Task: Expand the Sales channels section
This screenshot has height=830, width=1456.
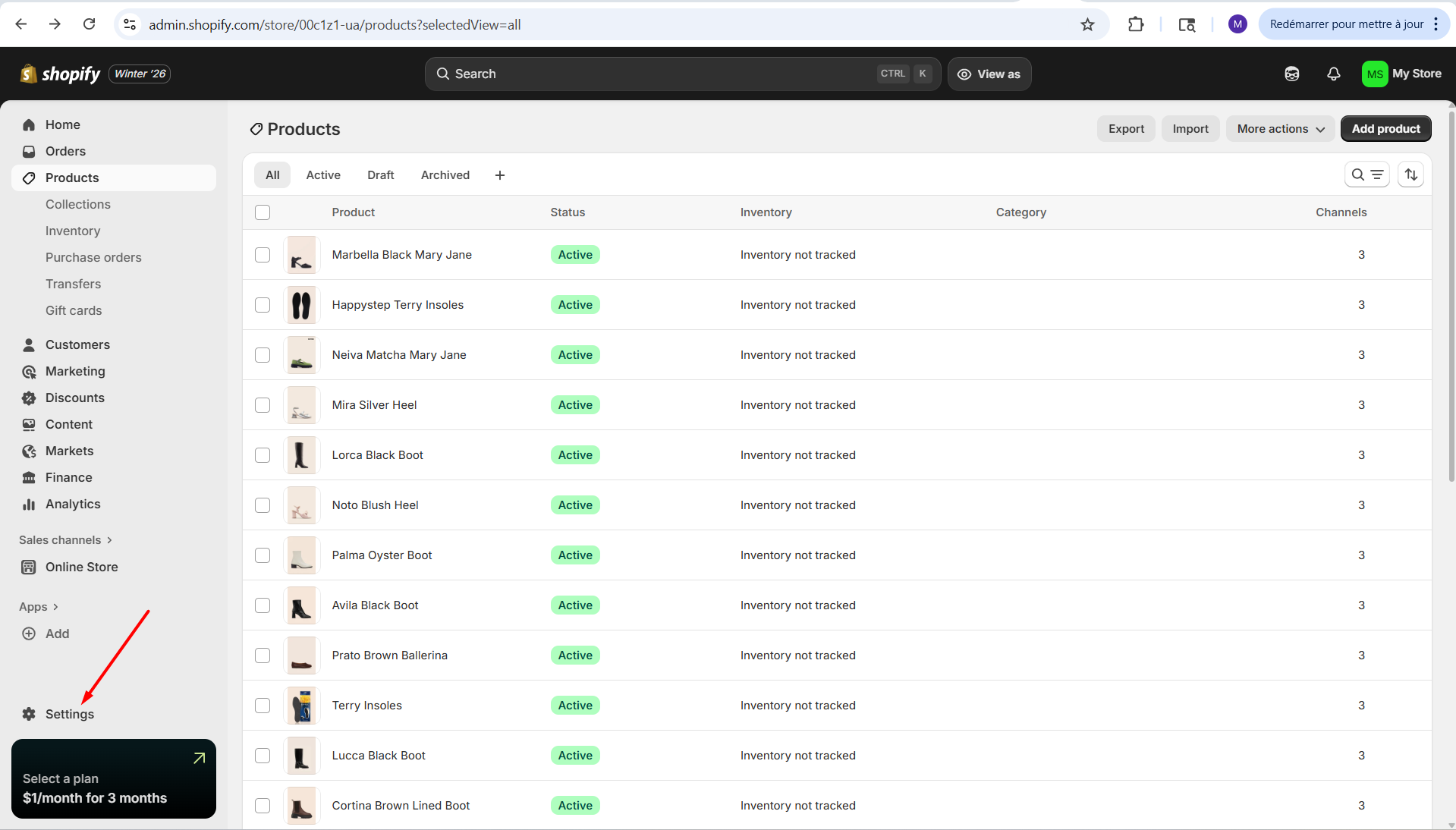Action: [65, 540]
